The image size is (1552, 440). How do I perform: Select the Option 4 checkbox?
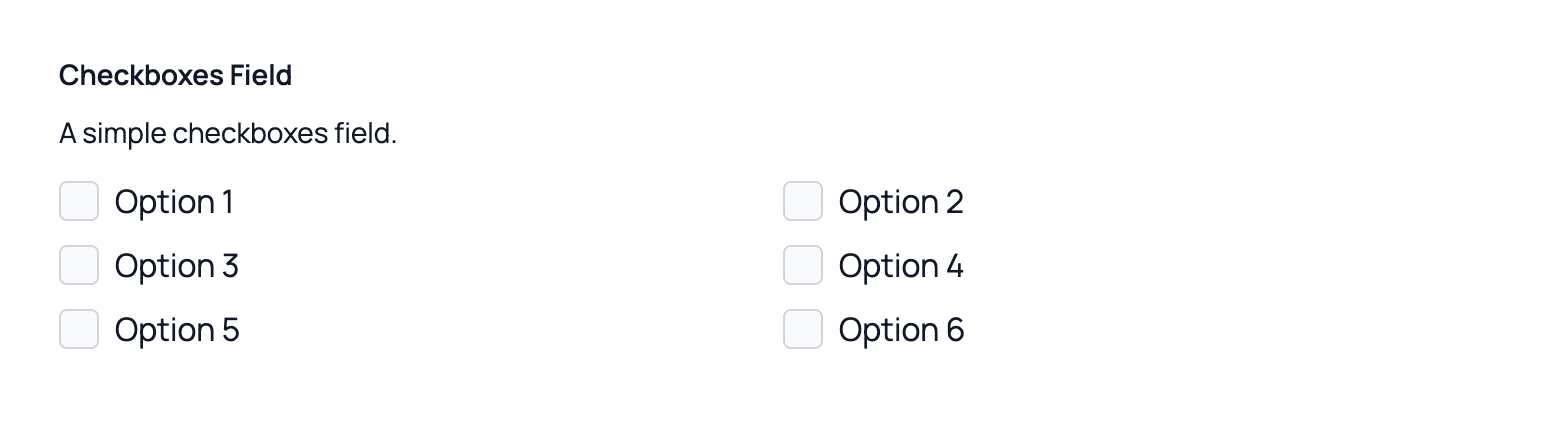point(802,265)
